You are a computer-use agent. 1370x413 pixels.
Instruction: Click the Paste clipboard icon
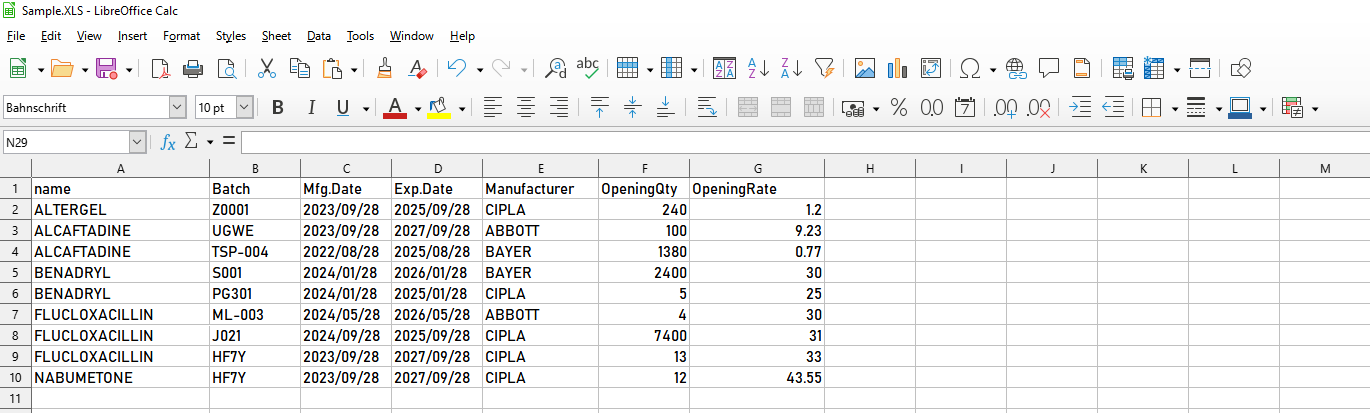coord(333,68)
